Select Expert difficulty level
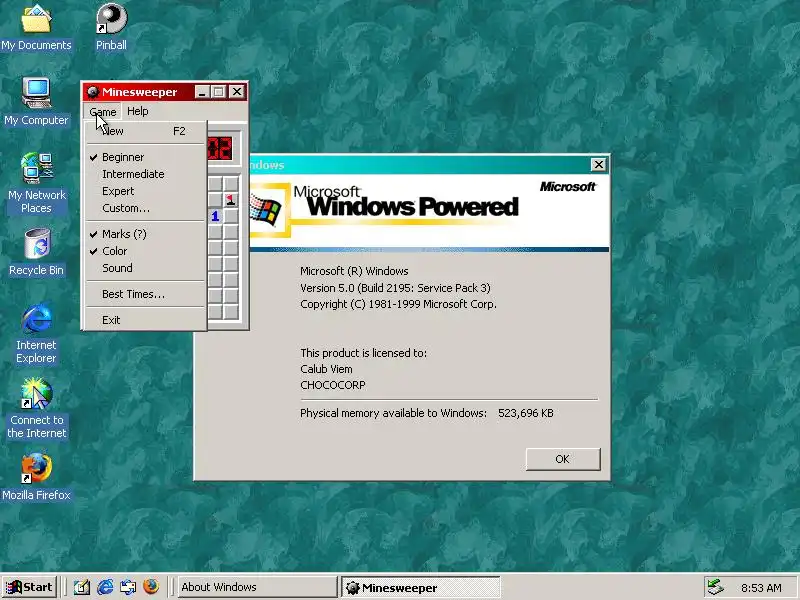Viewport: 800px width, 600px height. pyautogui.click(x=145, y=191)
